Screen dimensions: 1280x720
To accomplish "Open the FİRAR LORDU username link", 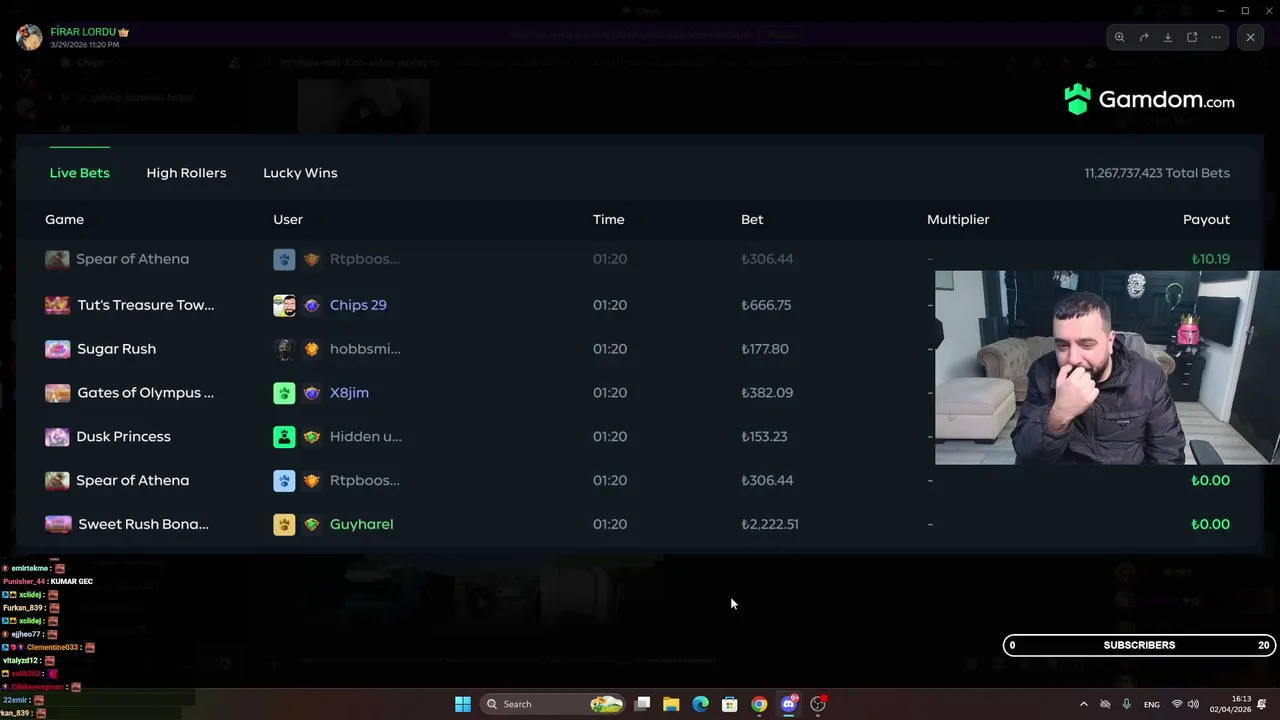I will 90,32.
